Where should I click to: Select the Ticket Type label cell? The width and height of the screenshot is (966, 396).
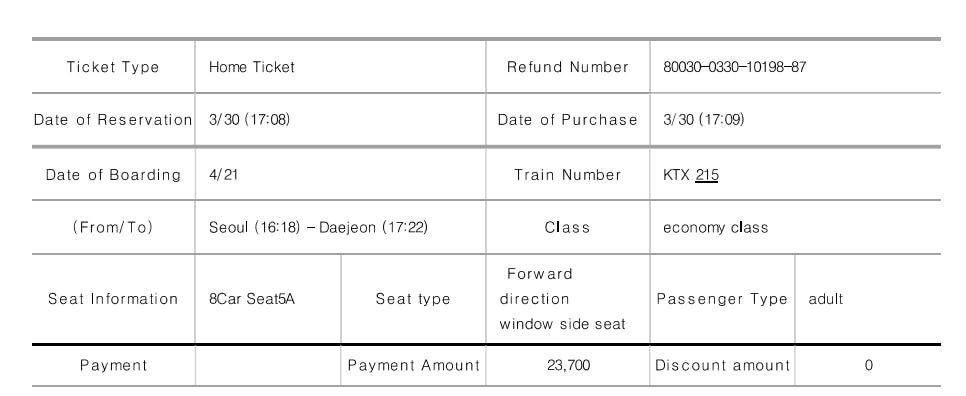[x=113, y=67]
